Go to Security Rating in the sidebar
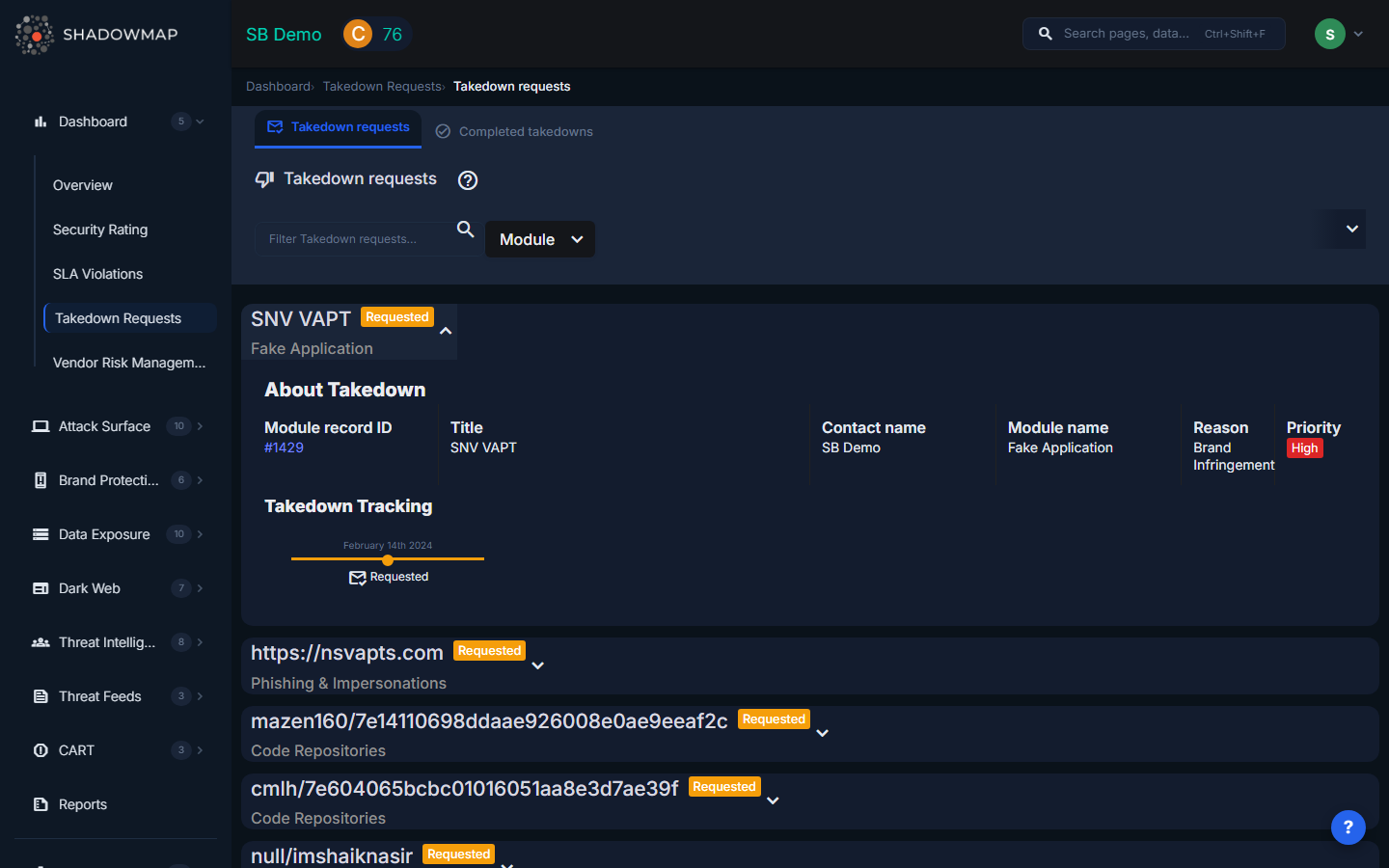This screenshot has height=868, width=1389. [x=100, y=230]
